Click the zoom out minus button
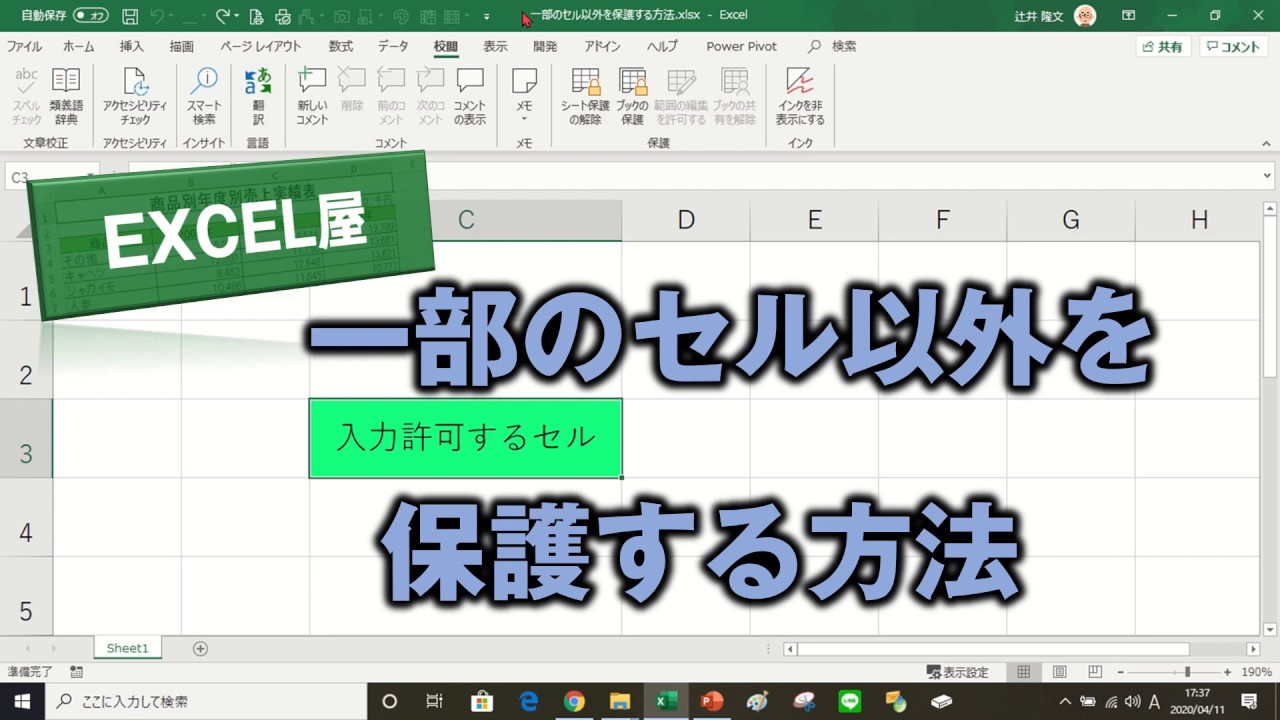The image size is (1280, 720). click(1123, 672)
